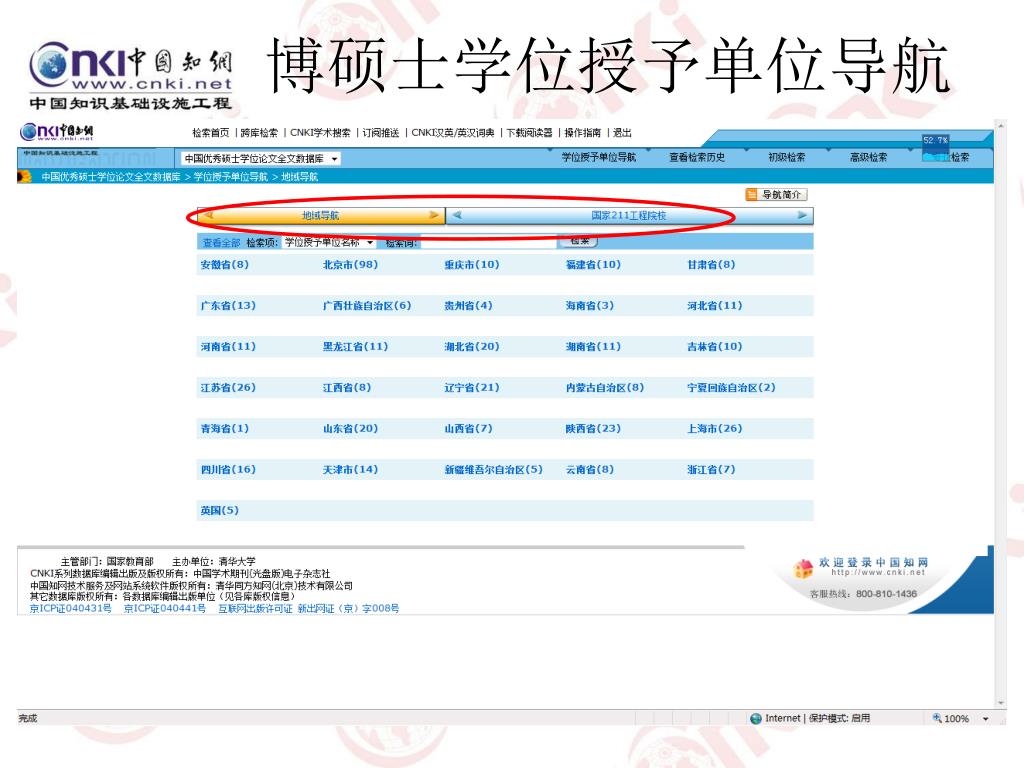Open region 青海省(1)
This screenshot has height=768, width=1024.
coord(225,429)
